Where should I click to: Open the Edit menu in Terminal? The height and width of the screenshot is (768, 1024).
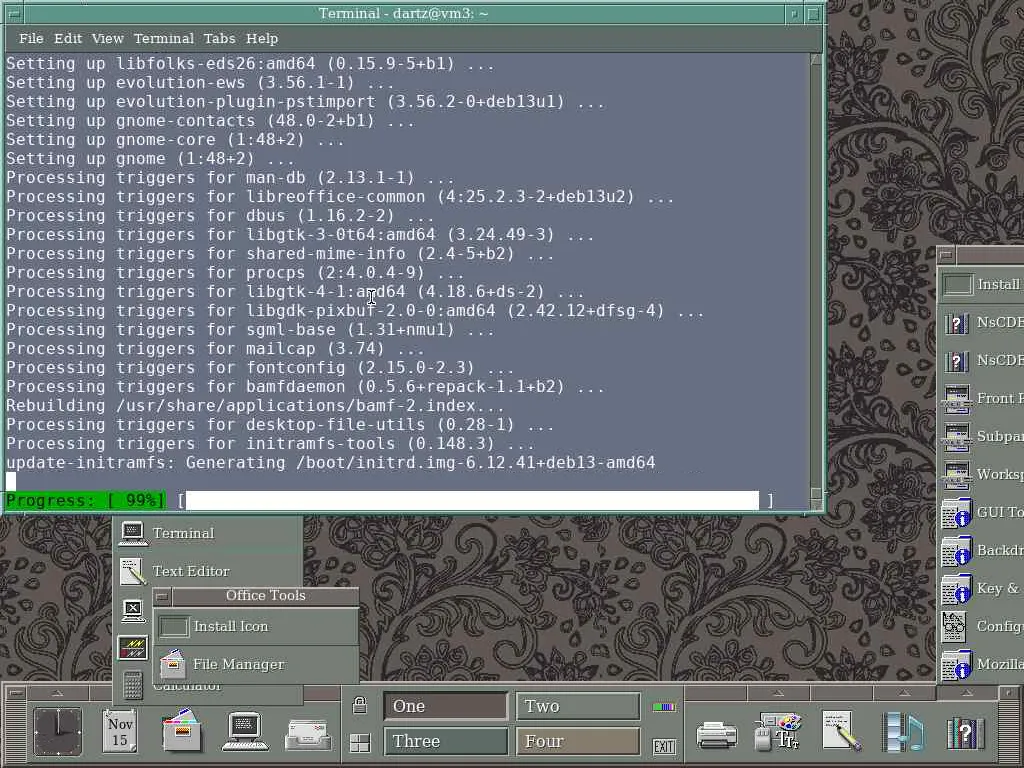[x=68, y=39]
